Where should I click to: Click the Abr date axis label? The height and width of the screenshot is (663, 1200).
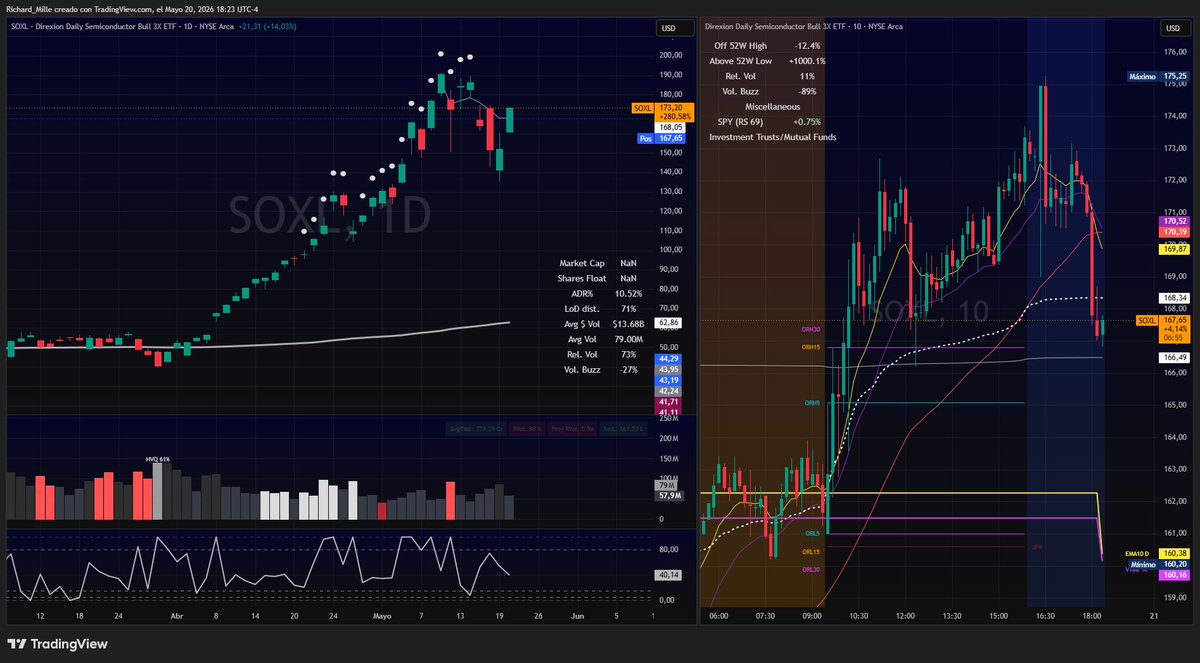177,618
